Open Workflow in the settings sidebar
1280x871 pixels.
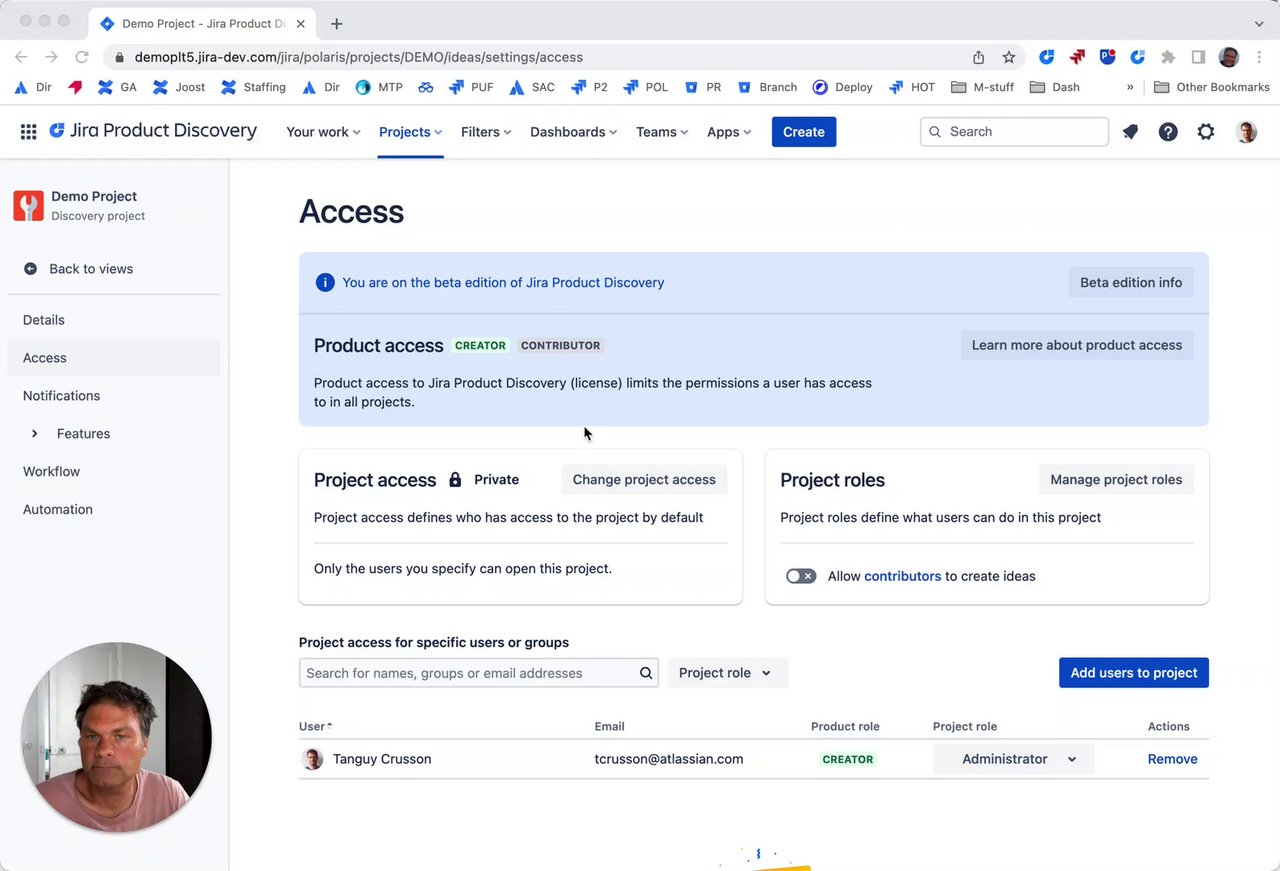coord(114,472)
